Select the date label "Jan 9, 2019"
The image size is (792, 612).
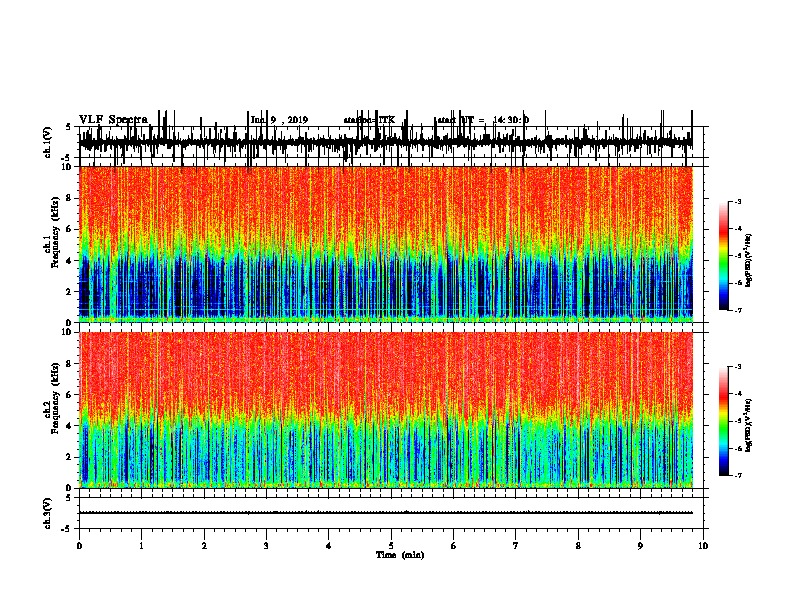[279, 120]
